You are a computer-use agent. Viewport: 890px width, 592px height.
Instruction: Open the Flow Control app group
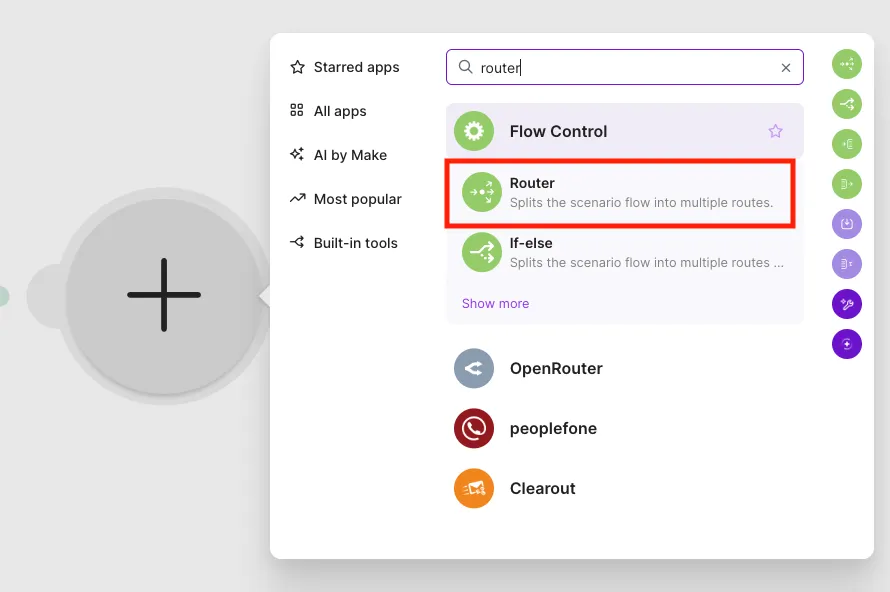coord(624,131)
